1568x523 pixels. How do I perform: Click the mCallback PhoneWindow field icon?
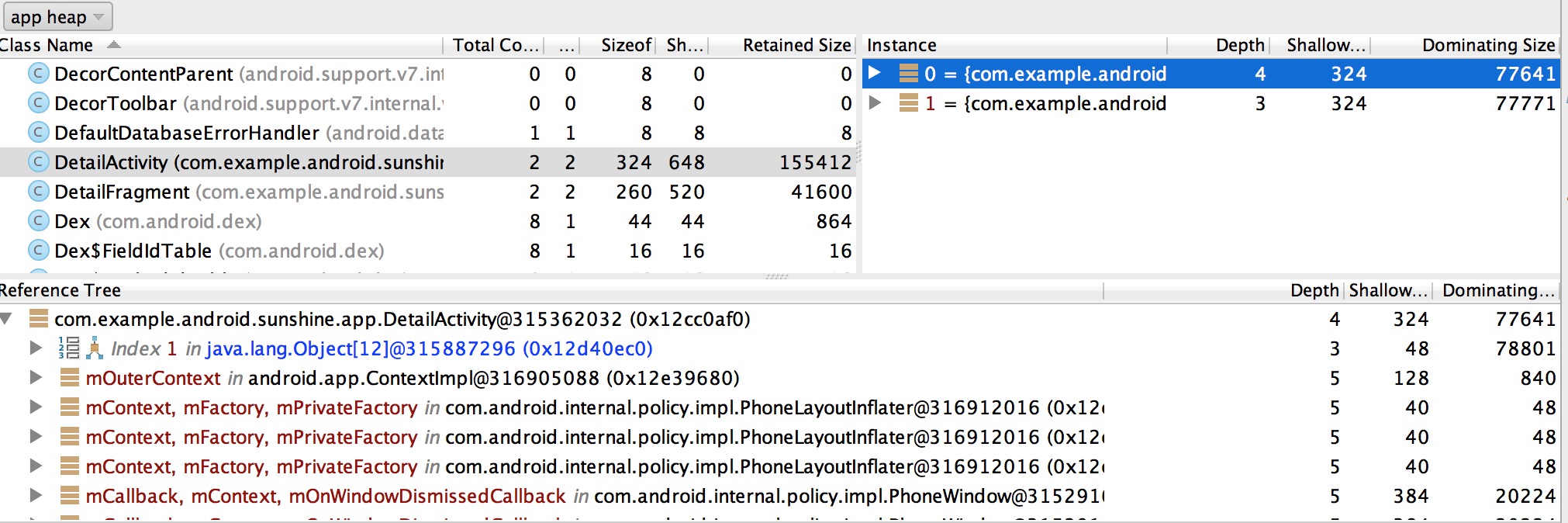click(70, 496)
